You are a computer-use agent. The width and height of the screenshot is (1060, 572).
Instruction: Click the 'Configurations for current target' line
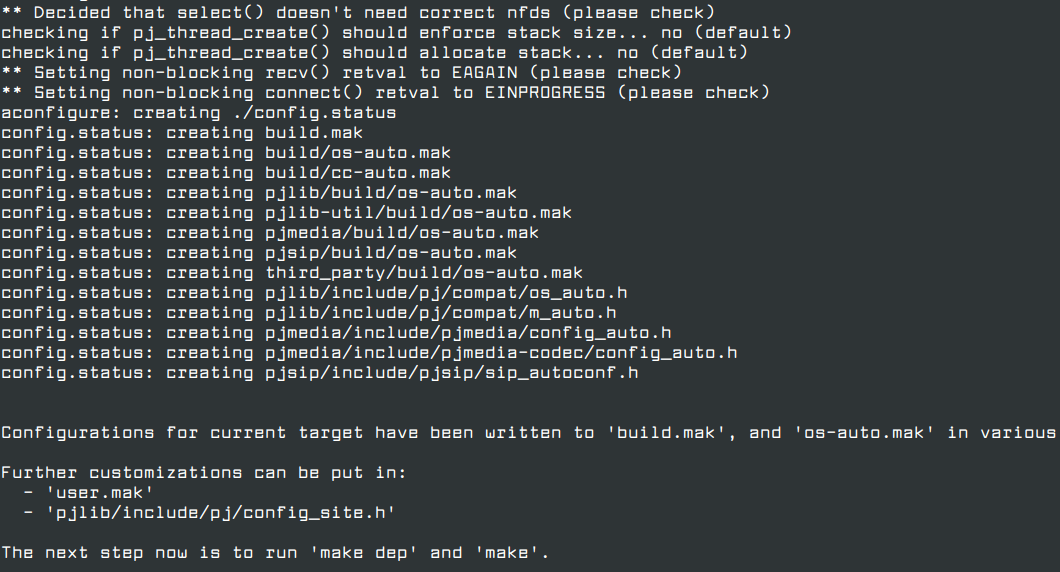pos(528,432)
